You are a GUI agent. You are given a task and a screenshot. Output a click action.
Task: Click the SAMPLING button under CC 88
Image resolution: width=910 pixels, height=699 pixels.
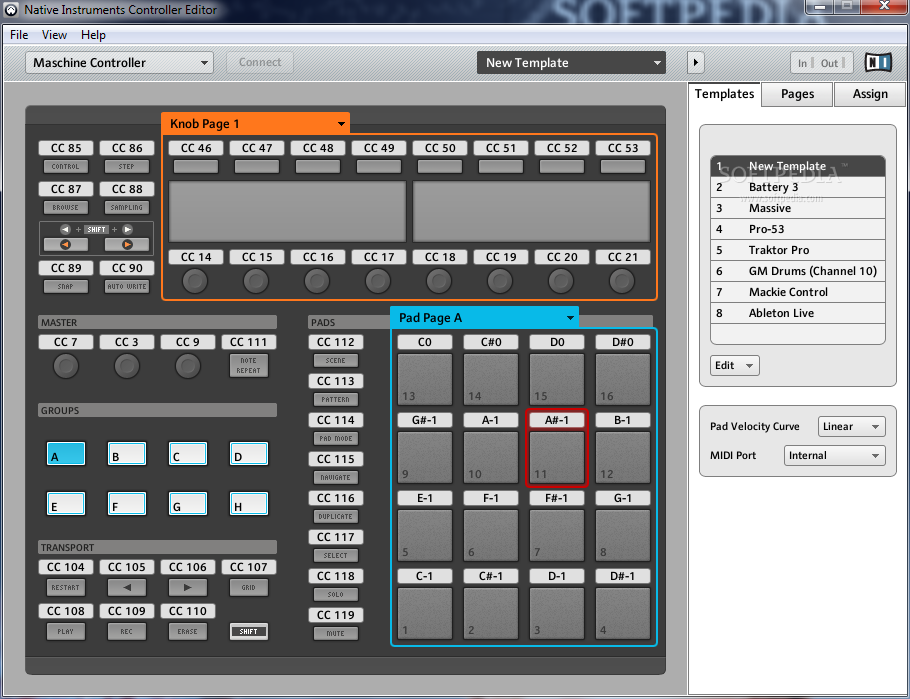(127, 207)
